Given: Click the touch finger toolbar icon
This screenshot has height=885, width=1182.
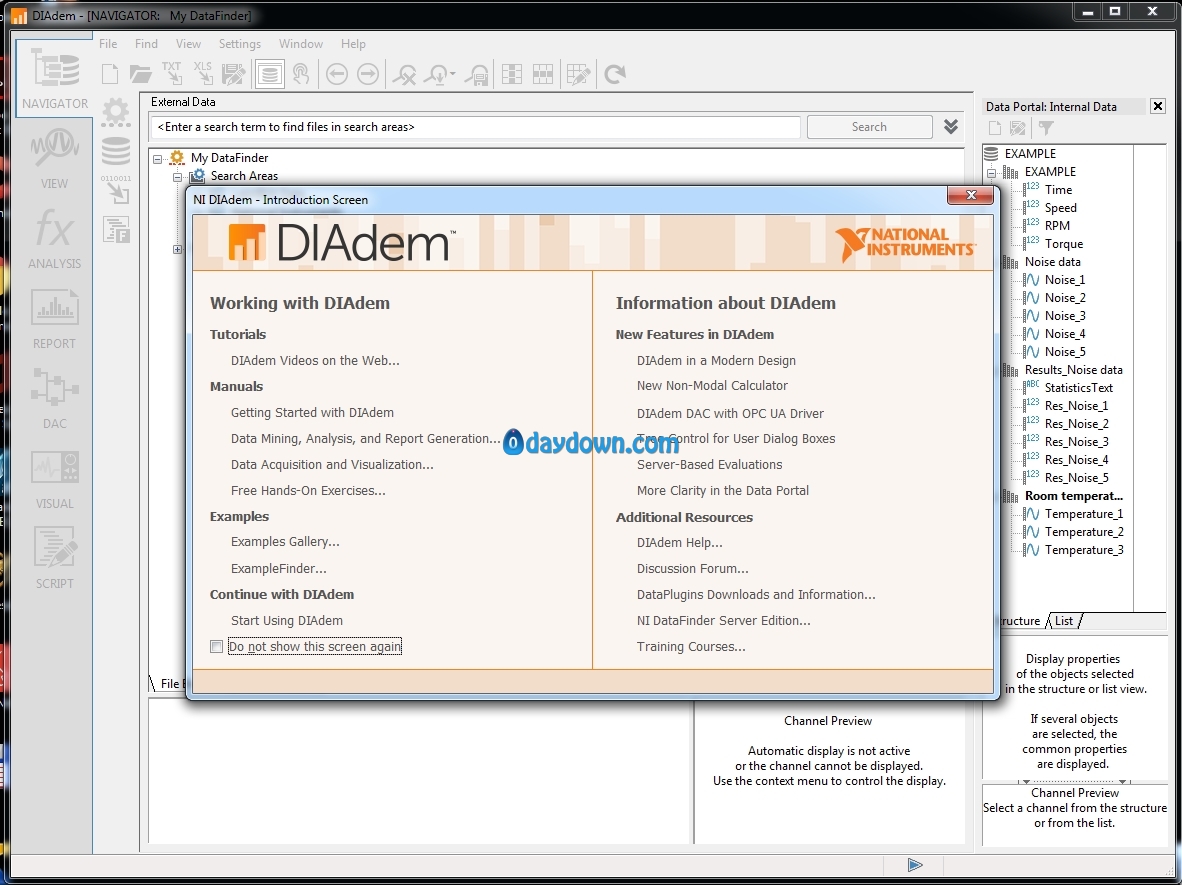Looking at the screenshot, I should [301, 74].
